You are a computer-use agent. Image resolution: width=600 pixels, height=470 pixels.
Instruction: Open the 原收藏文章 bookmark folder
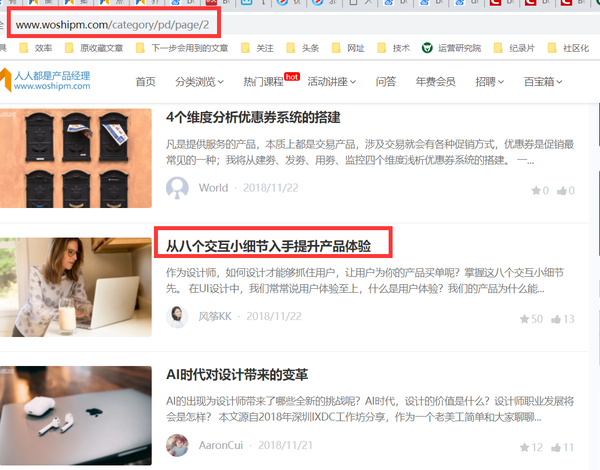(94, 48)
